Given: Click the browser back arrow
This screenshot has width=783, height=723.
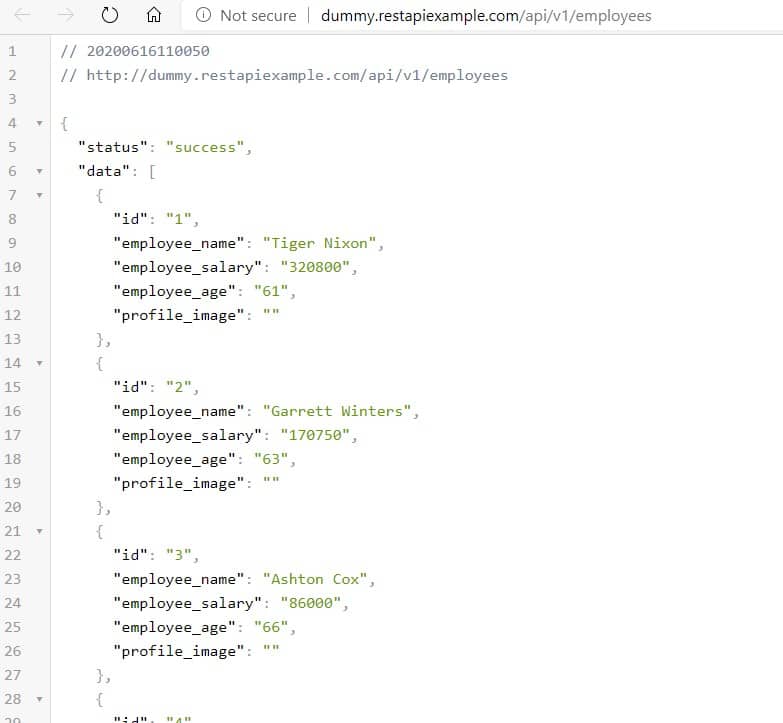Looking at the screenshot, I should pos(22,15).
